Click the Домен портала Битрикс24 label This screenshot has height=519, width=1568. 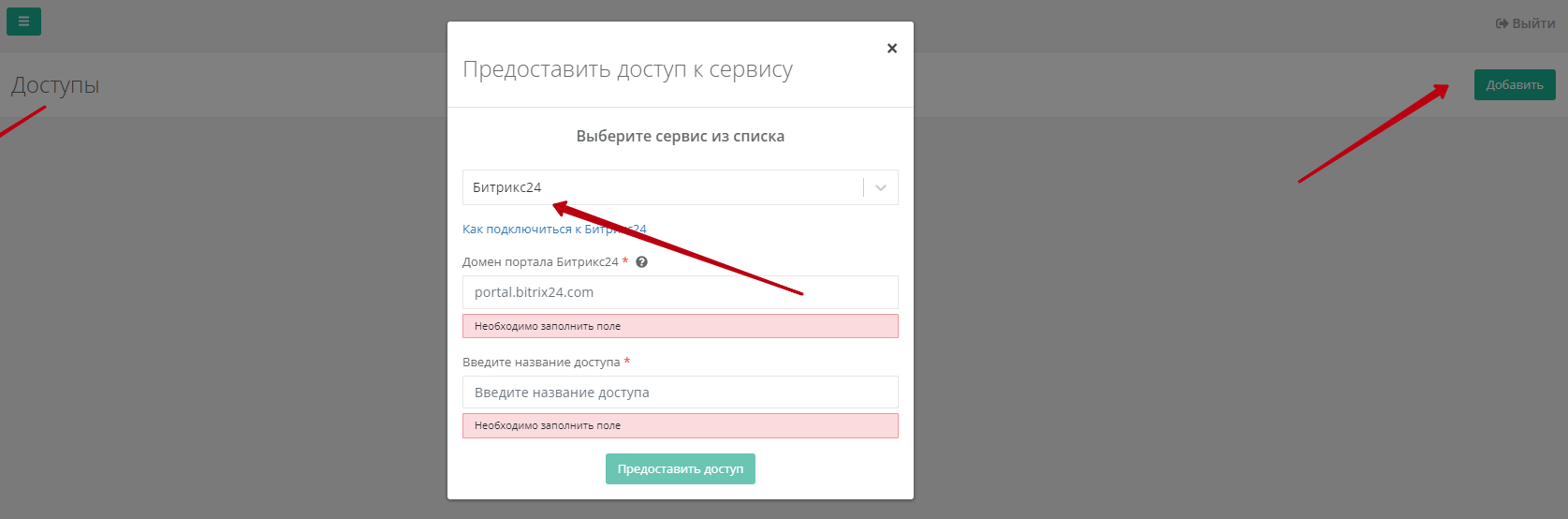(x=540, y=262)
